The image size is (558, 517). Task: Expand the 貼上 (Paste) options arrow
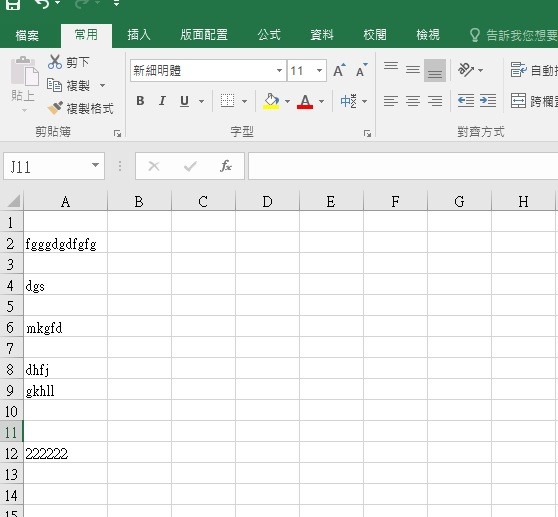pos(24,110)
